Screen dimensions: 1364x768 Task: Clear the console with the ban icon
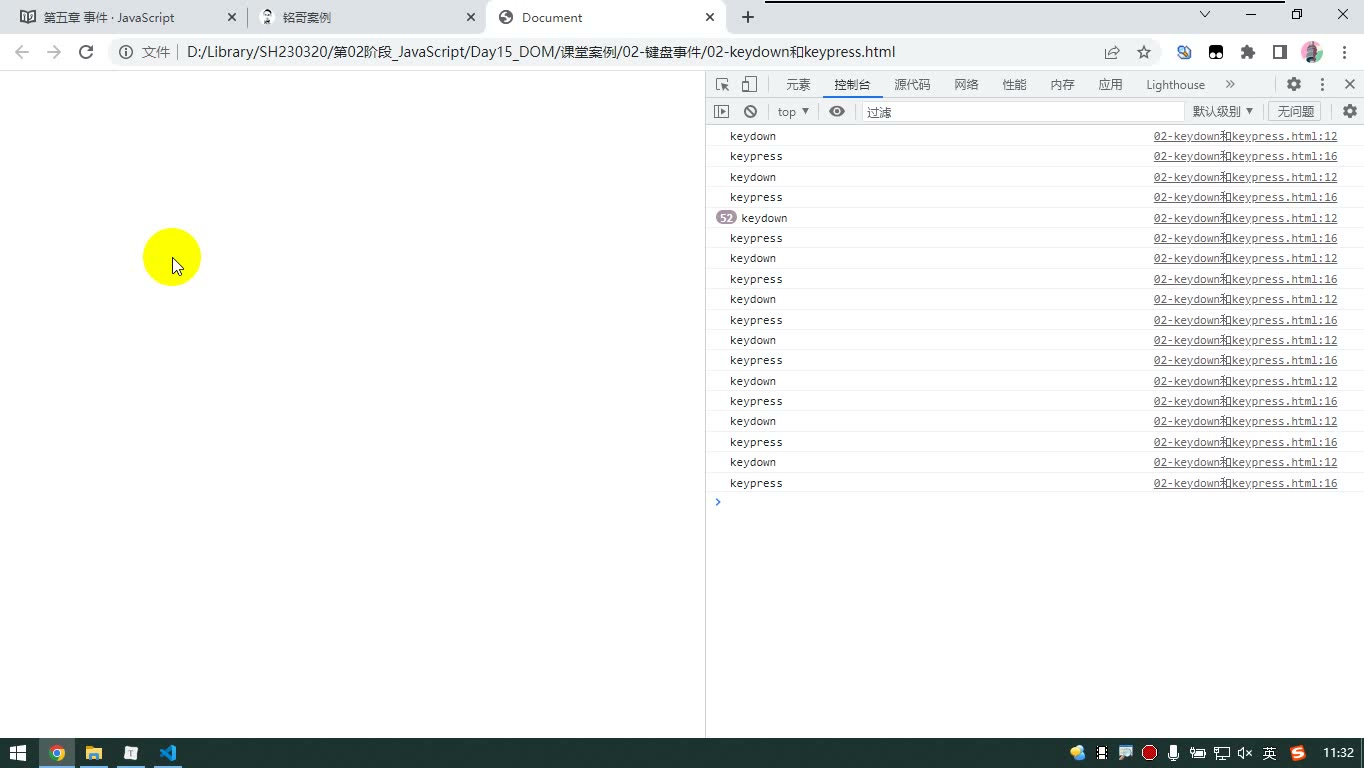pyautogui.click(x=750, y=112)
